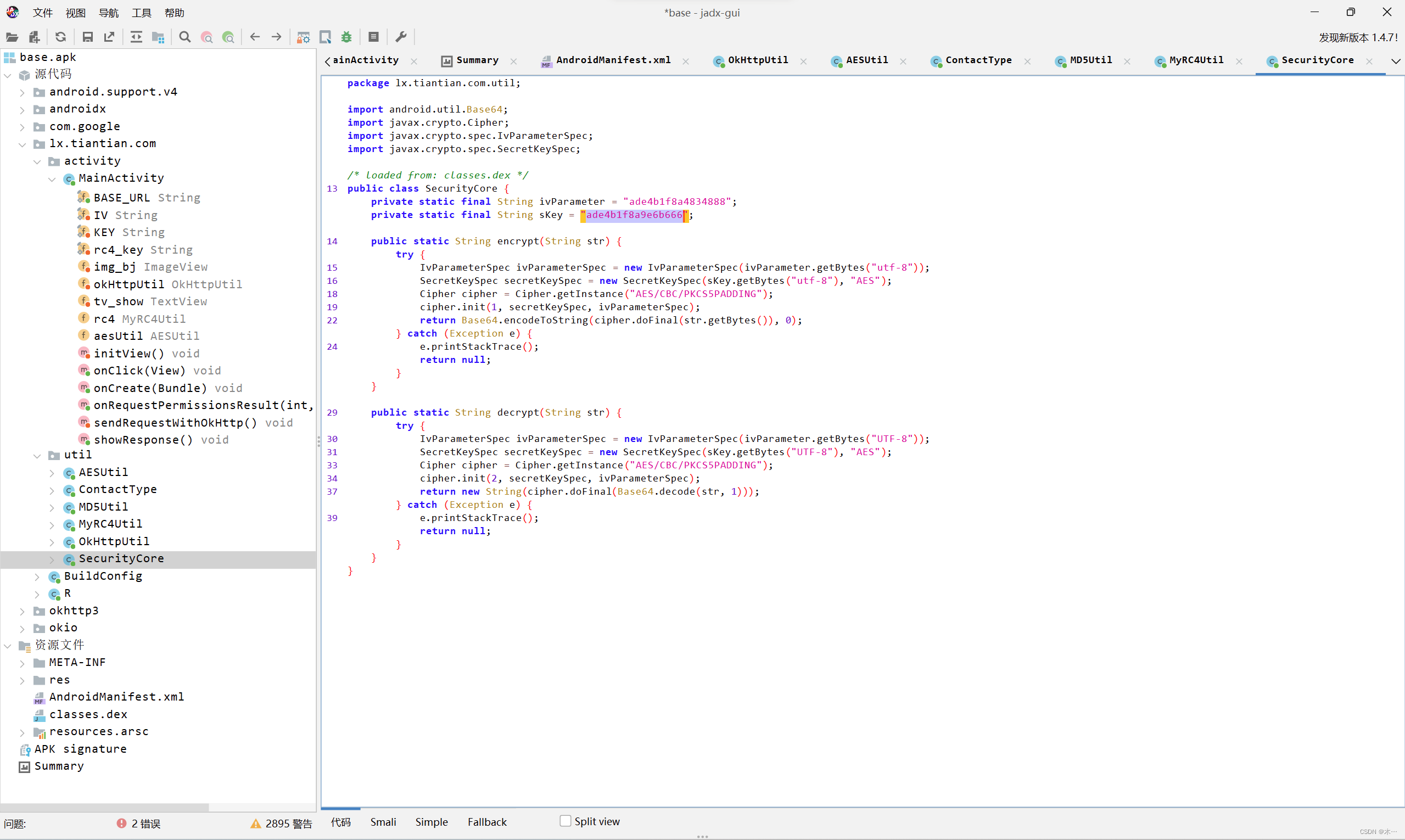1405x840 pixels.
Task: Click the open file toolbar icon
Action: tap(12, 37)
